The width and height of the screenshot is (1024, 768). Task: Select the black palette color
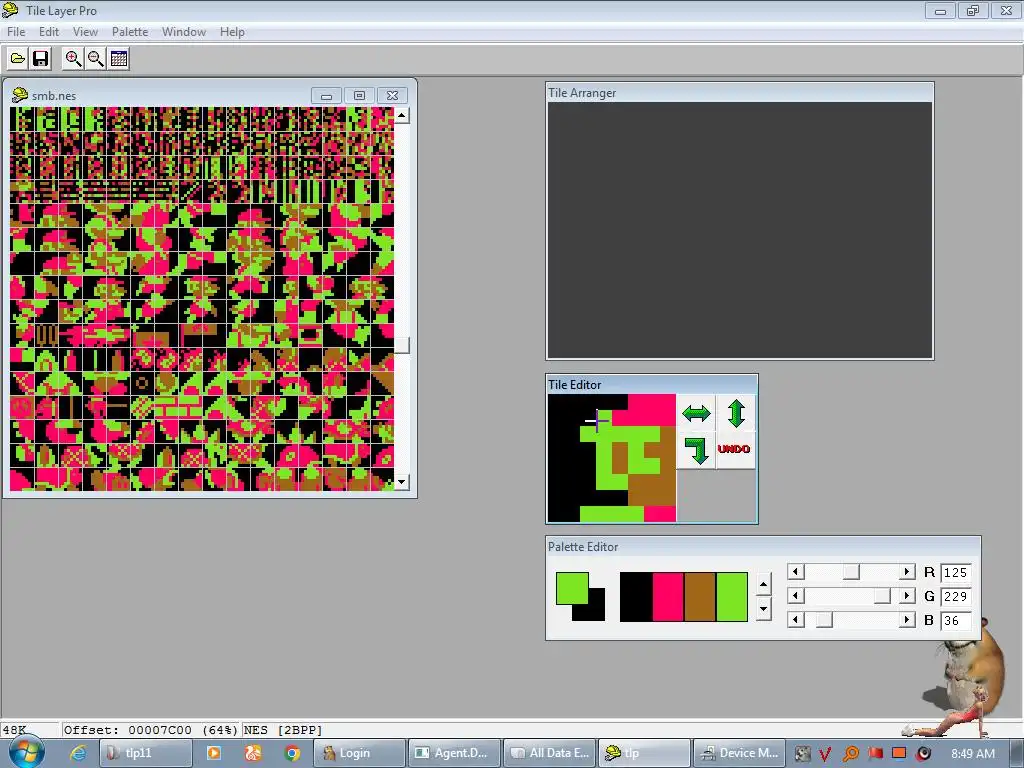[635, 597]
